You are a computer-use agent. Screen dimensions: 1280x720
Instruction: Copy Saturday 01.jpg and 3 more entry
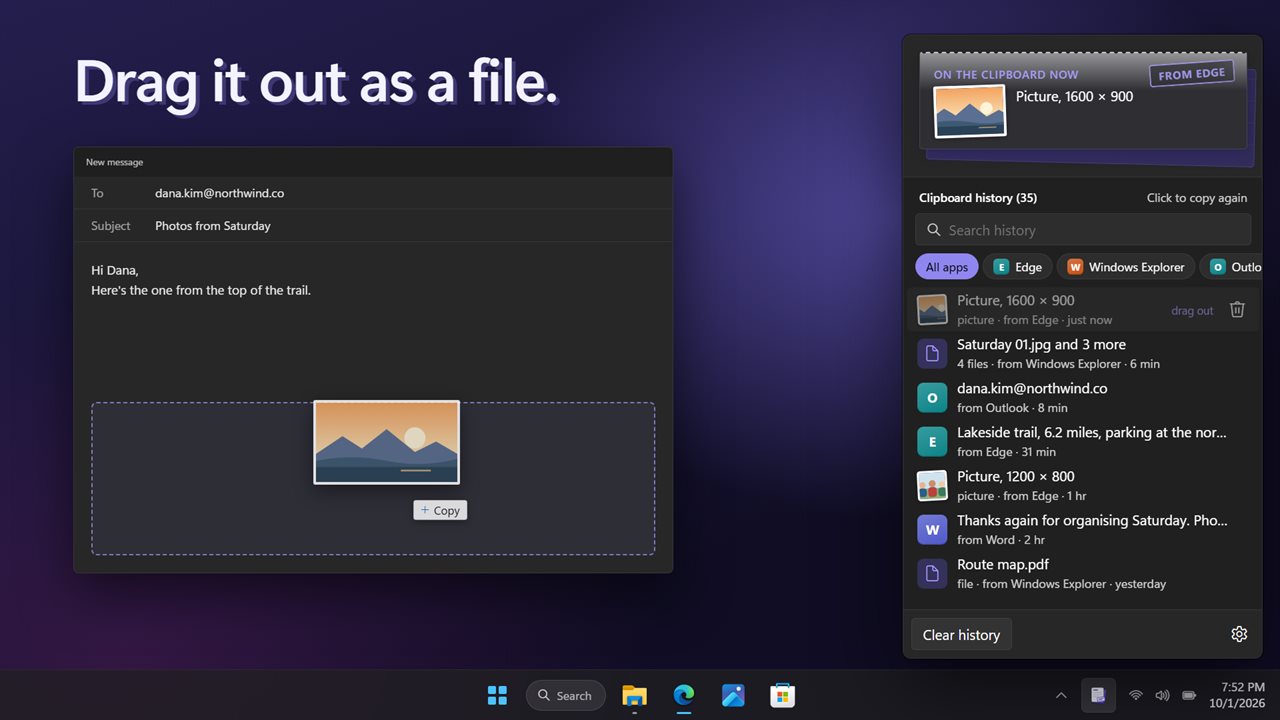coord(1083,354)
